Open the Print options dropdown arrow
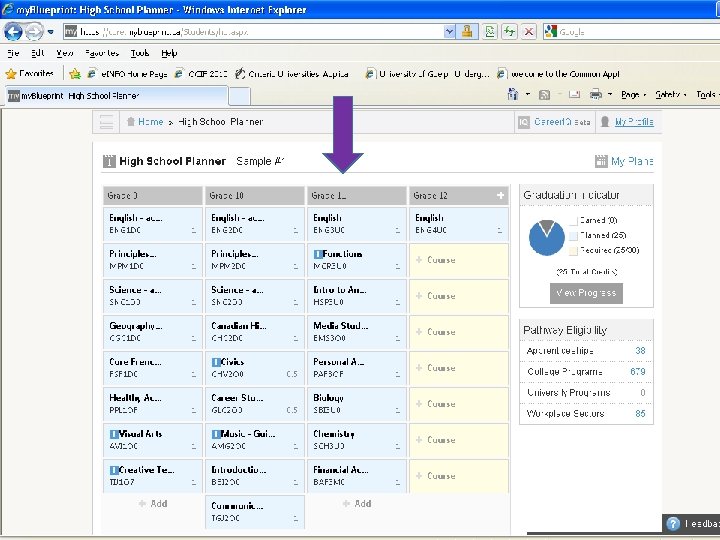720x540 pixels. [x=610, y=95]
